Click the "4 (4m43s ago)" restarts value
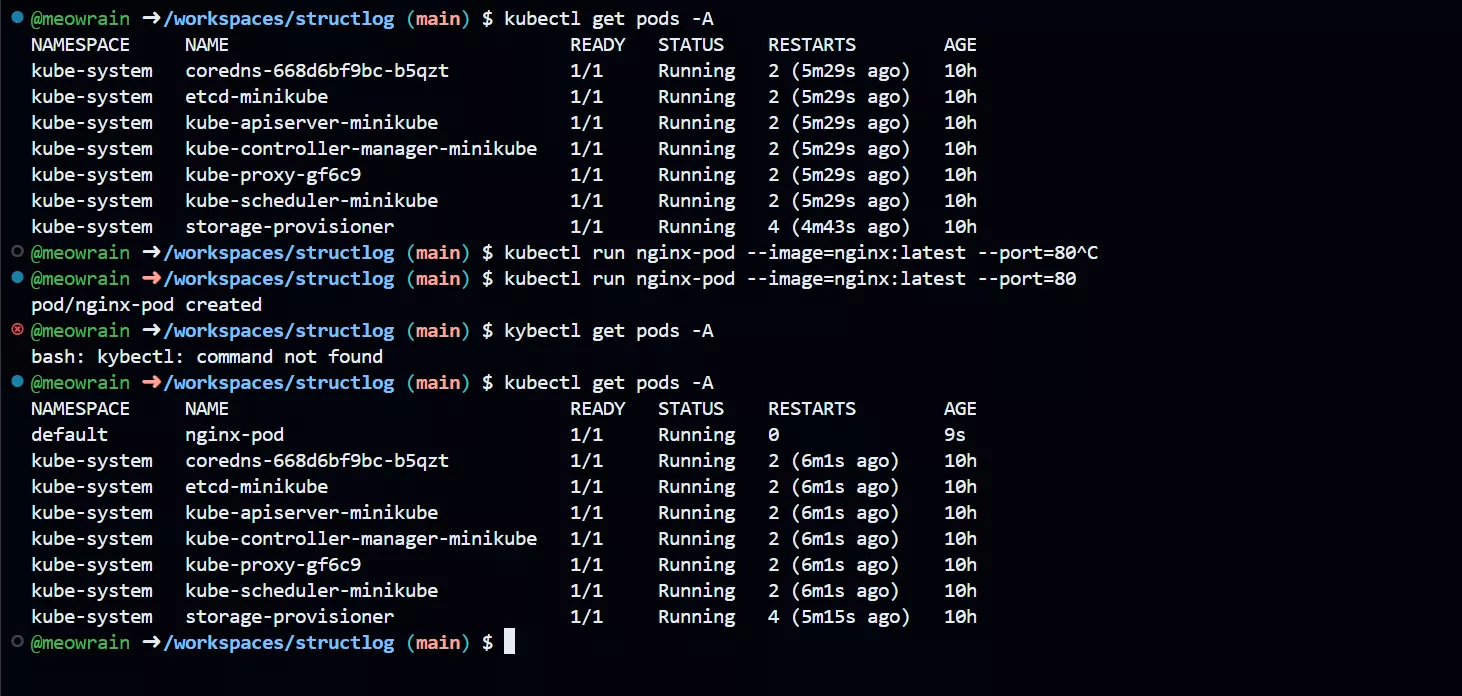This screenshot has height=696, width=1462. (838, 227)
